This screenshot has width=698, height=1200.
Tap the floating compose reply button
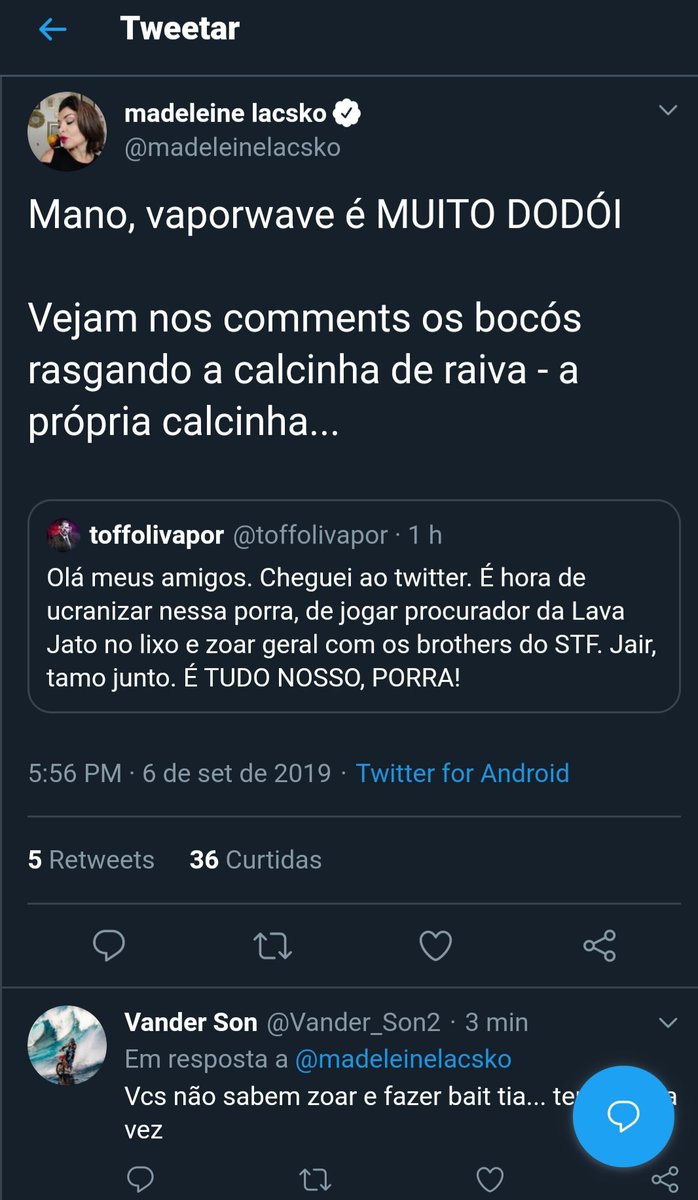(x=624, y=1116)
